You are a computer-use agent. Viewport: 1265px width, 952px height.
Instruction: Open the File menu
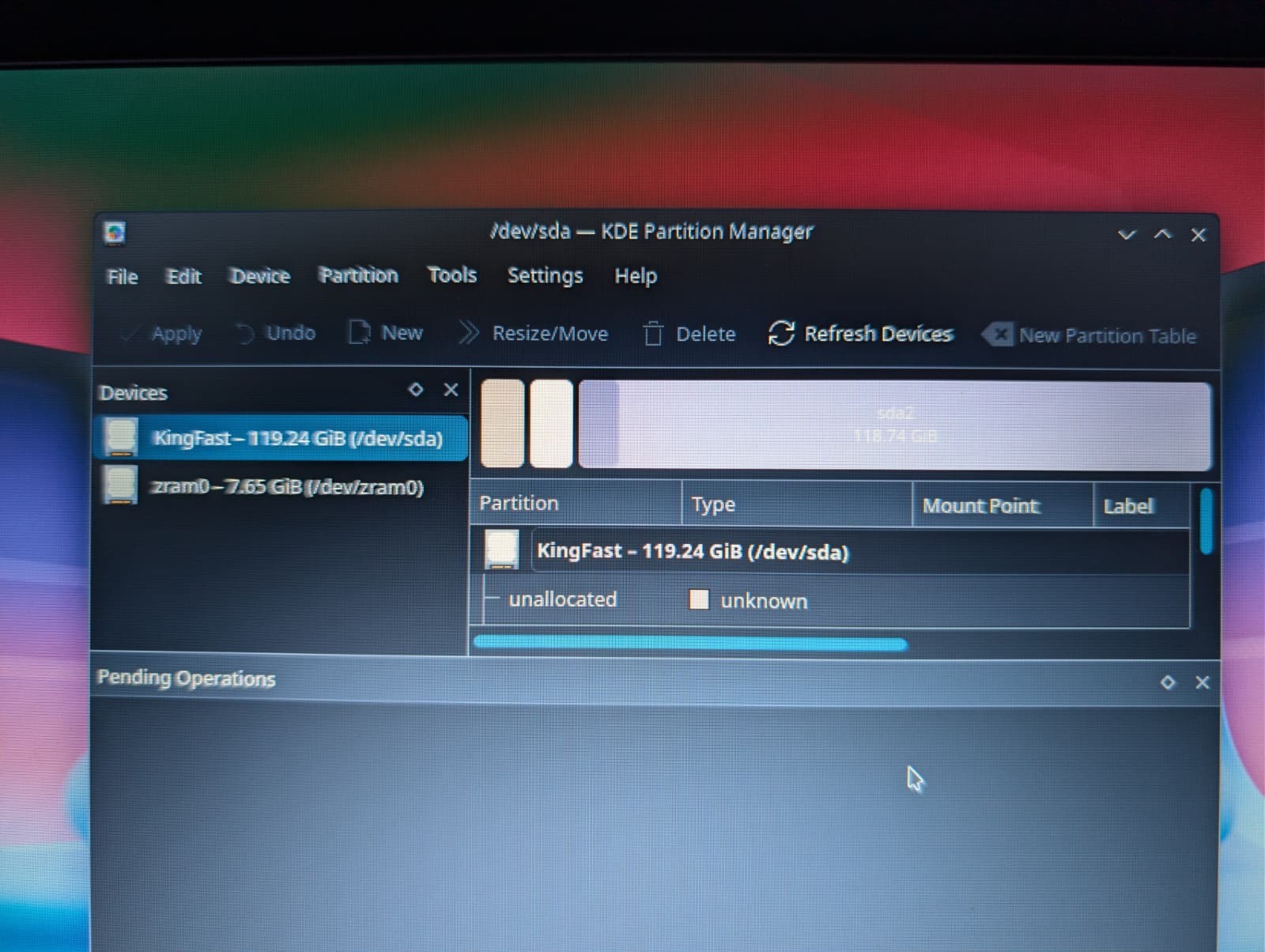[123, 277]
